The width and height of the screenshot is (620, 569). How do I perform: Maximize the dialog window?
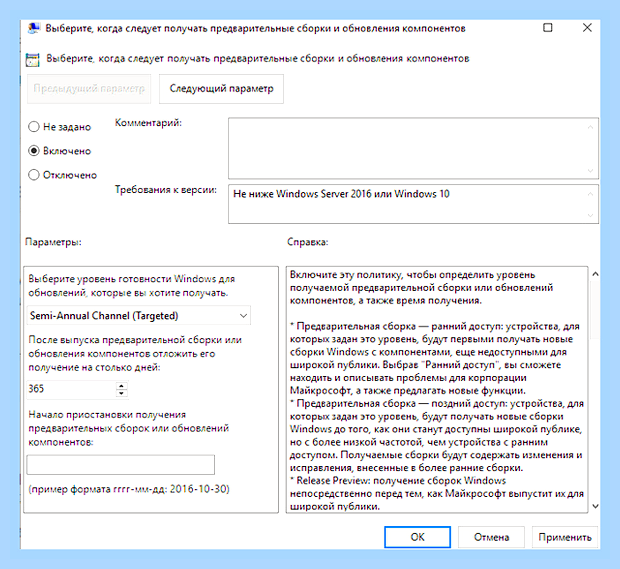(x=548, y=28)
